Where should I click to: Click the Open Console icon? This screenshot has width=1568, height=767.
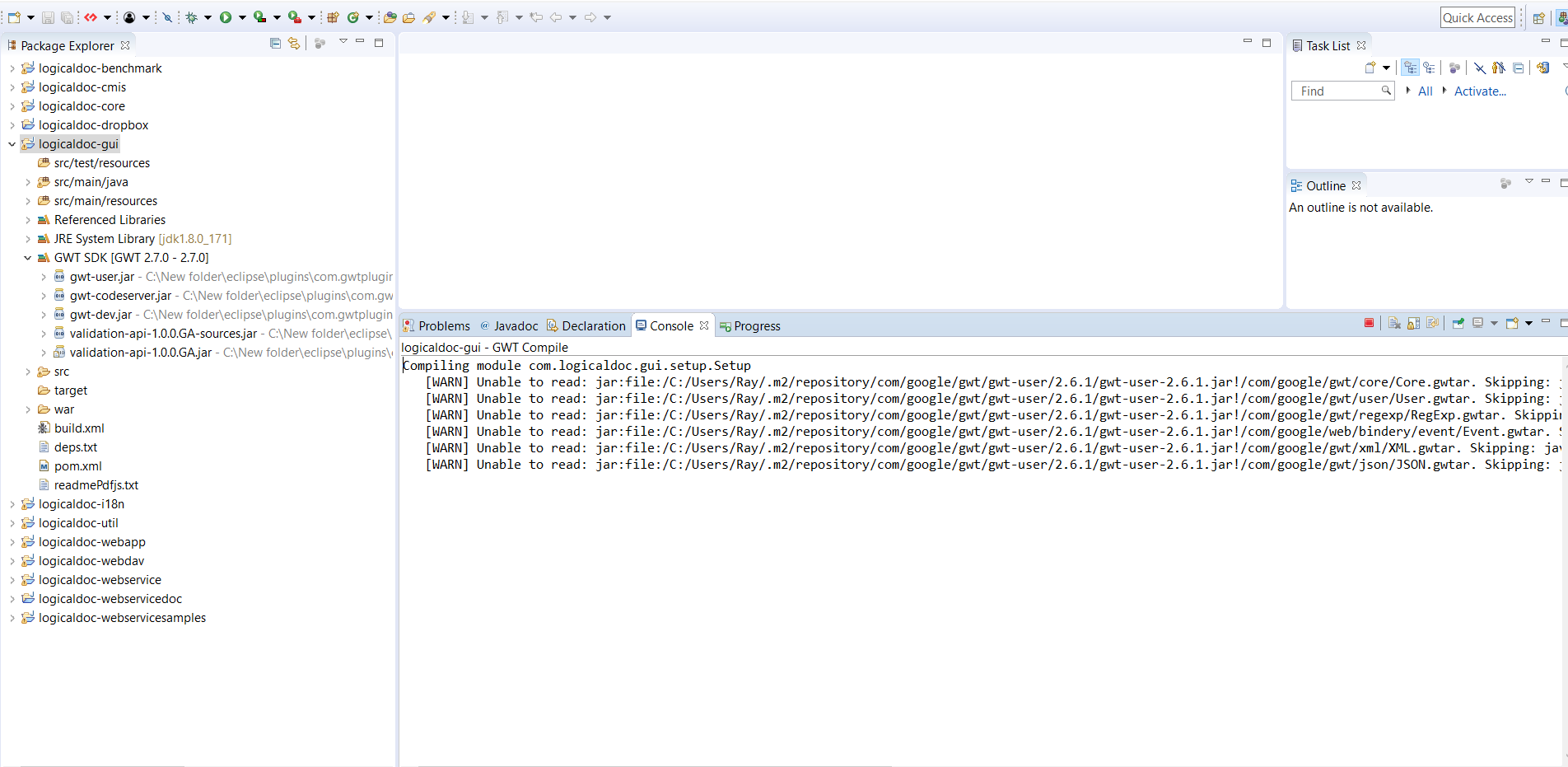click(1512, 323)
